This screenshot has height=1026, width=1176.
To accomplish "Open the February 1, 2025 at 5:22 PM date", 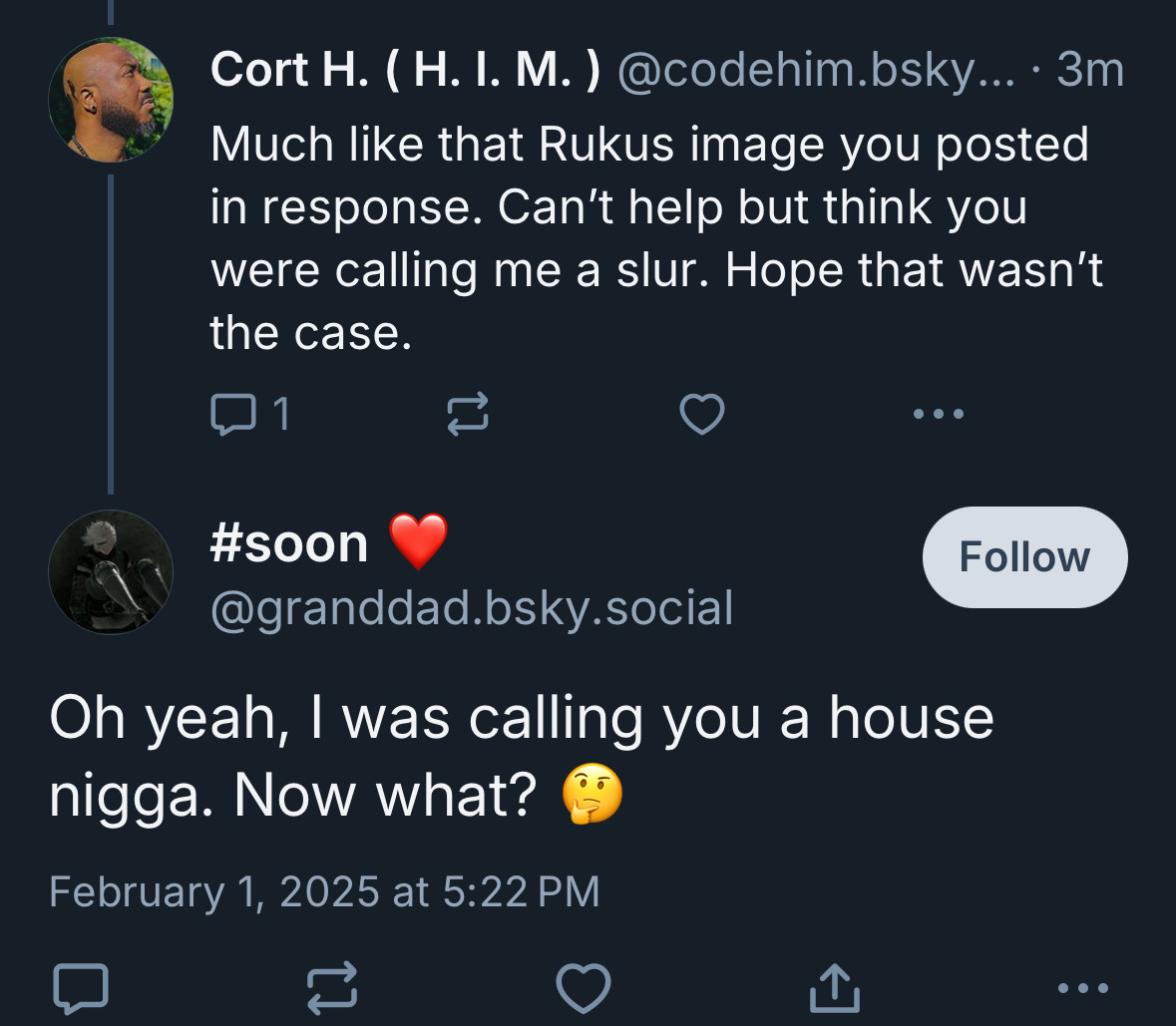I will [x=324, y=891].
